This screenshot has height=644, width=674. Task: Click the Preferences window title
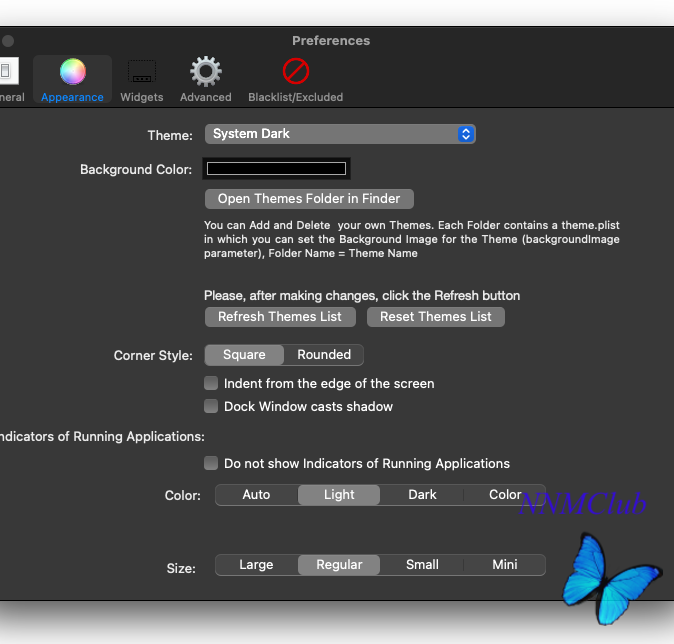[331, 41]
